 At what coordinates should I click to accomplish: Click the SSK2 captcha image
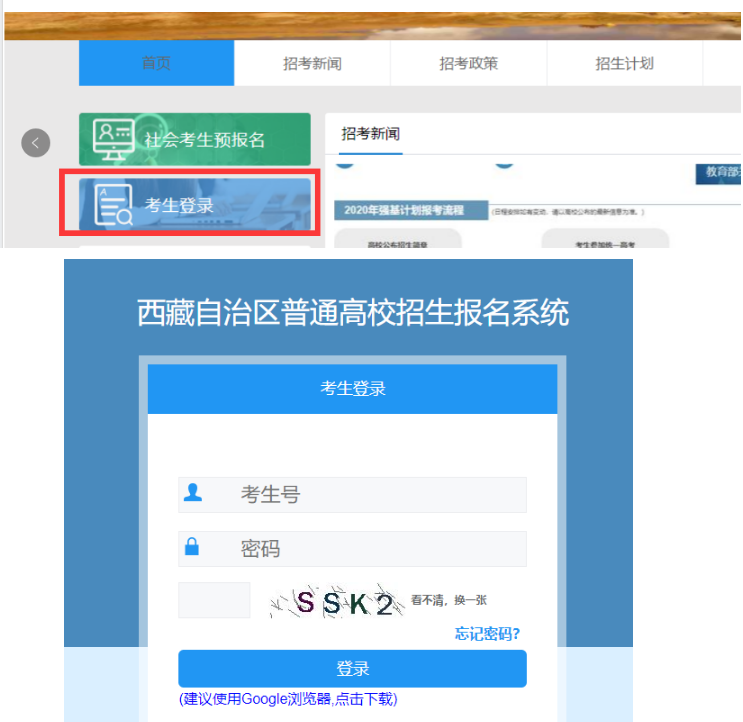[x=335, y=602]
